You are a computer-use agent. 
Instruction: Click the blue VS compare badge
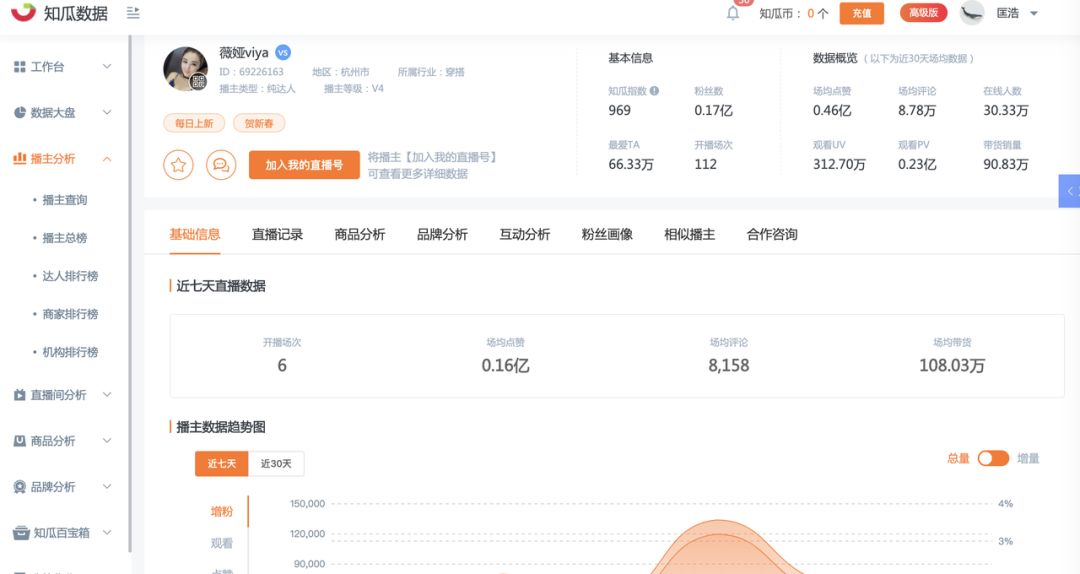click(x=282, y=52)
